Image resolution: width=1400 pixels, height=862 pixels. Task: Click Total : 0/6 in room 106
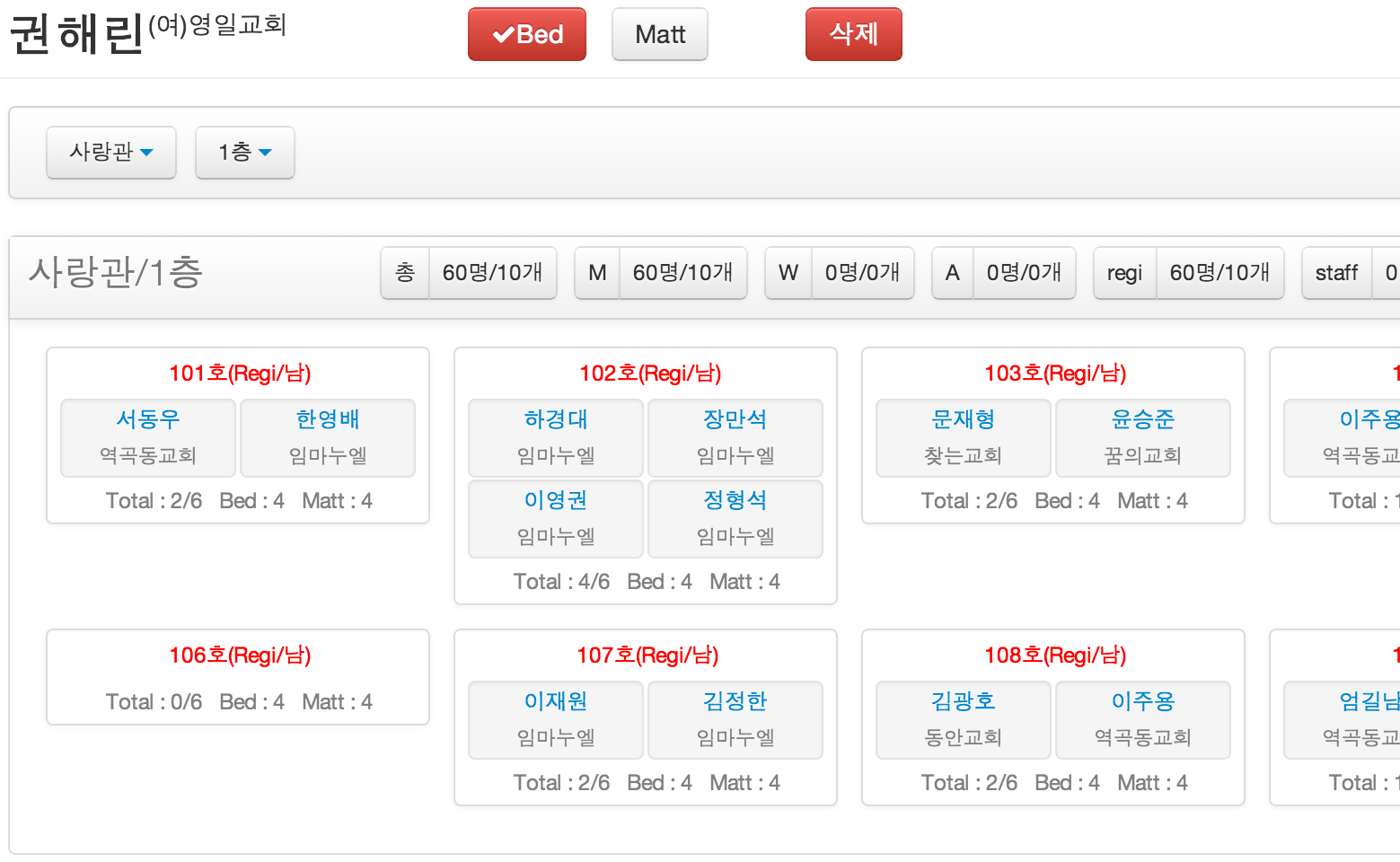pos(154,702)
